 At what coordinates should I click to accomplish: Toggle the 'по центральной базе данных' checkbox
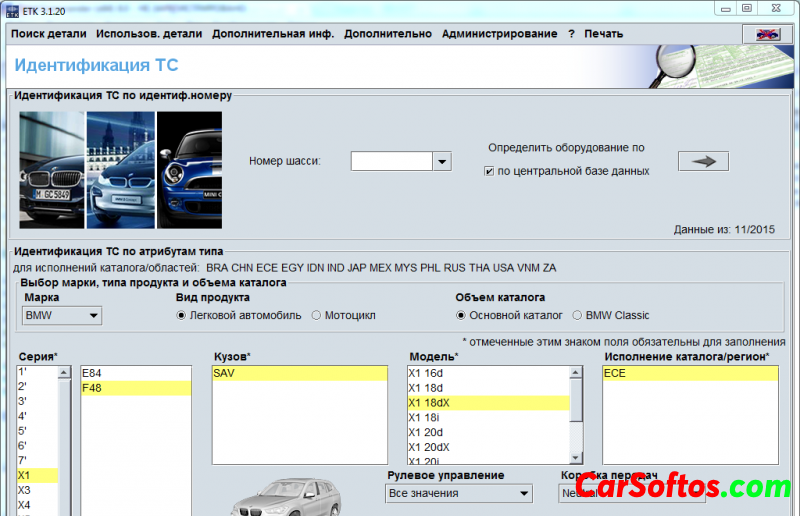(x=489, y=171)
